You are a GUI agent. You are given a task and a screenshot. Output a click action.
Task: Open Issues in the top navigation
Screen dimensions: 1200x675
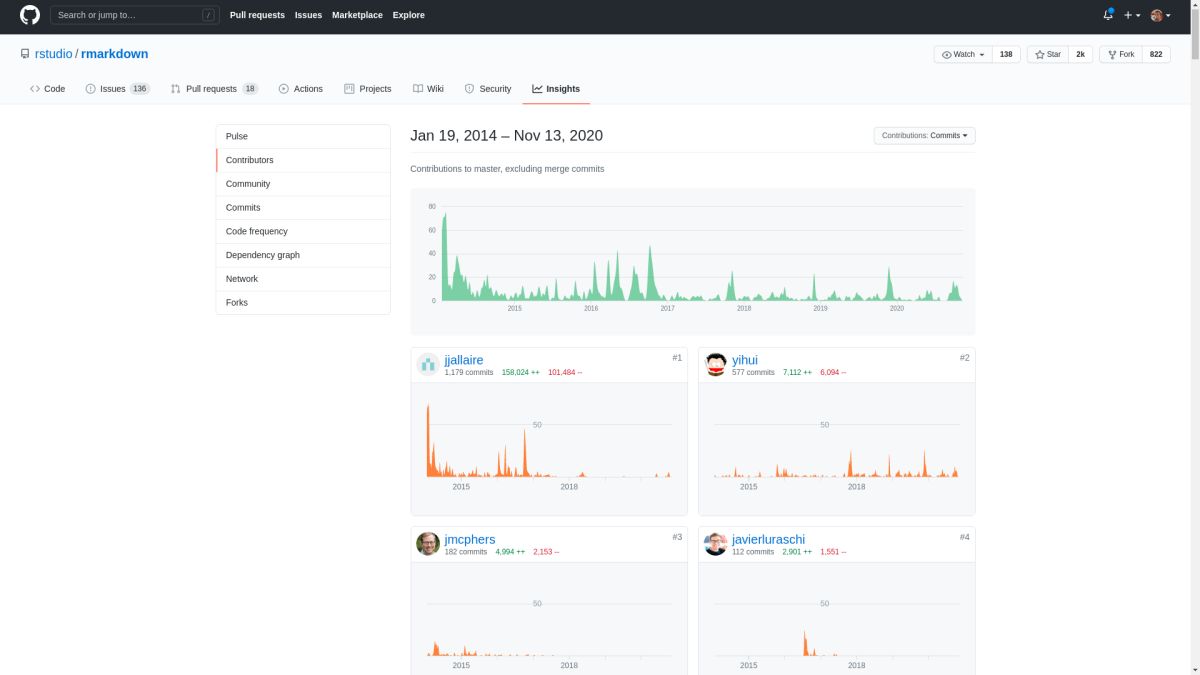tap(308, 15)
